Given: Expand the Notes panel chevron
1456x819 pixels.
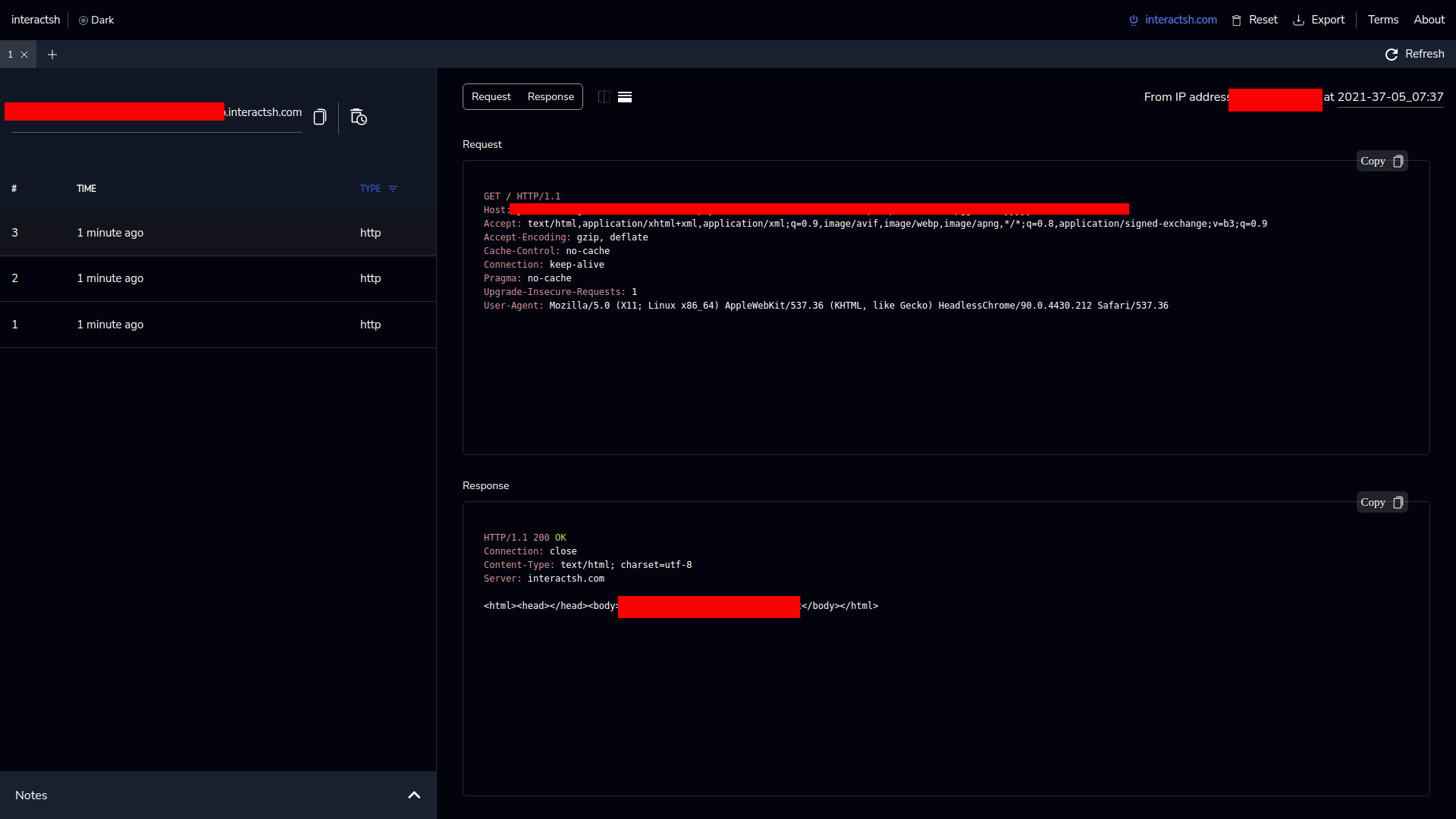Looking at the screenshot, I should [414, 795].
